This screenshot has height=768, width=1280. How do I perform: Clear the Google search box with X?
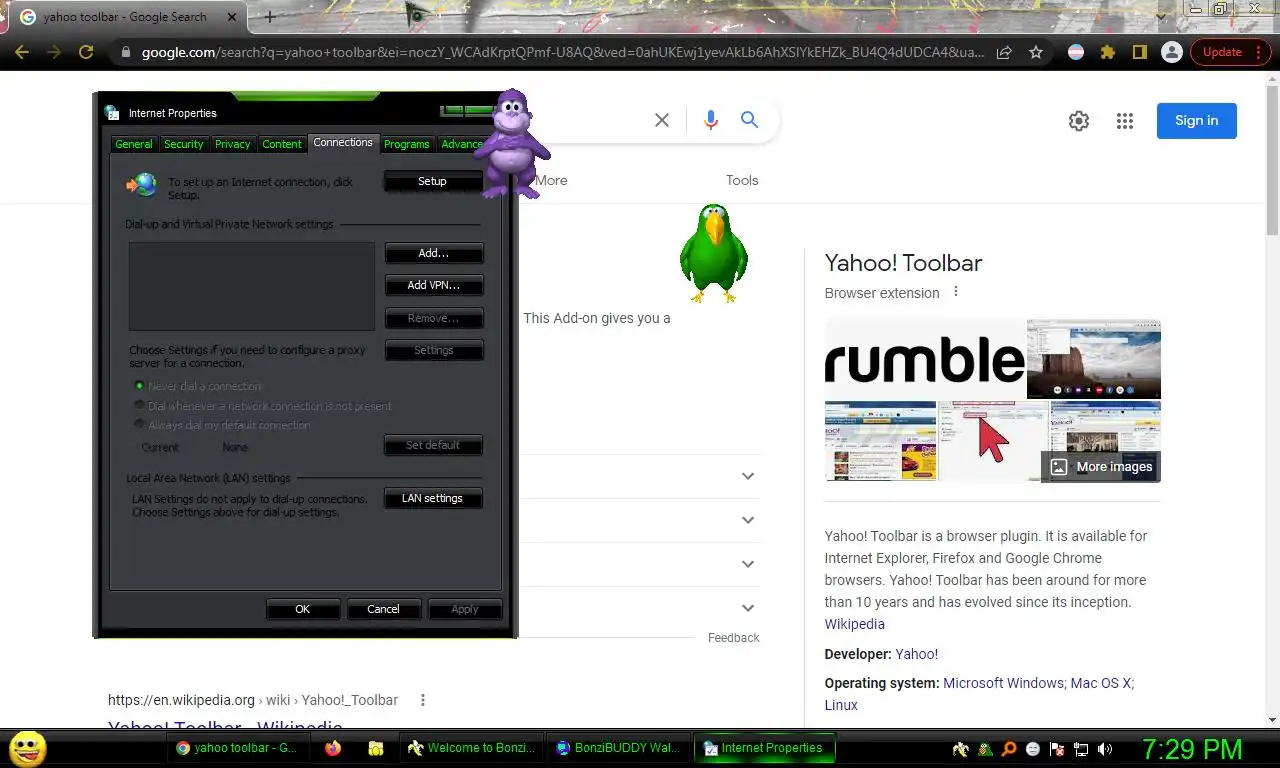click(x=662, y=120)
